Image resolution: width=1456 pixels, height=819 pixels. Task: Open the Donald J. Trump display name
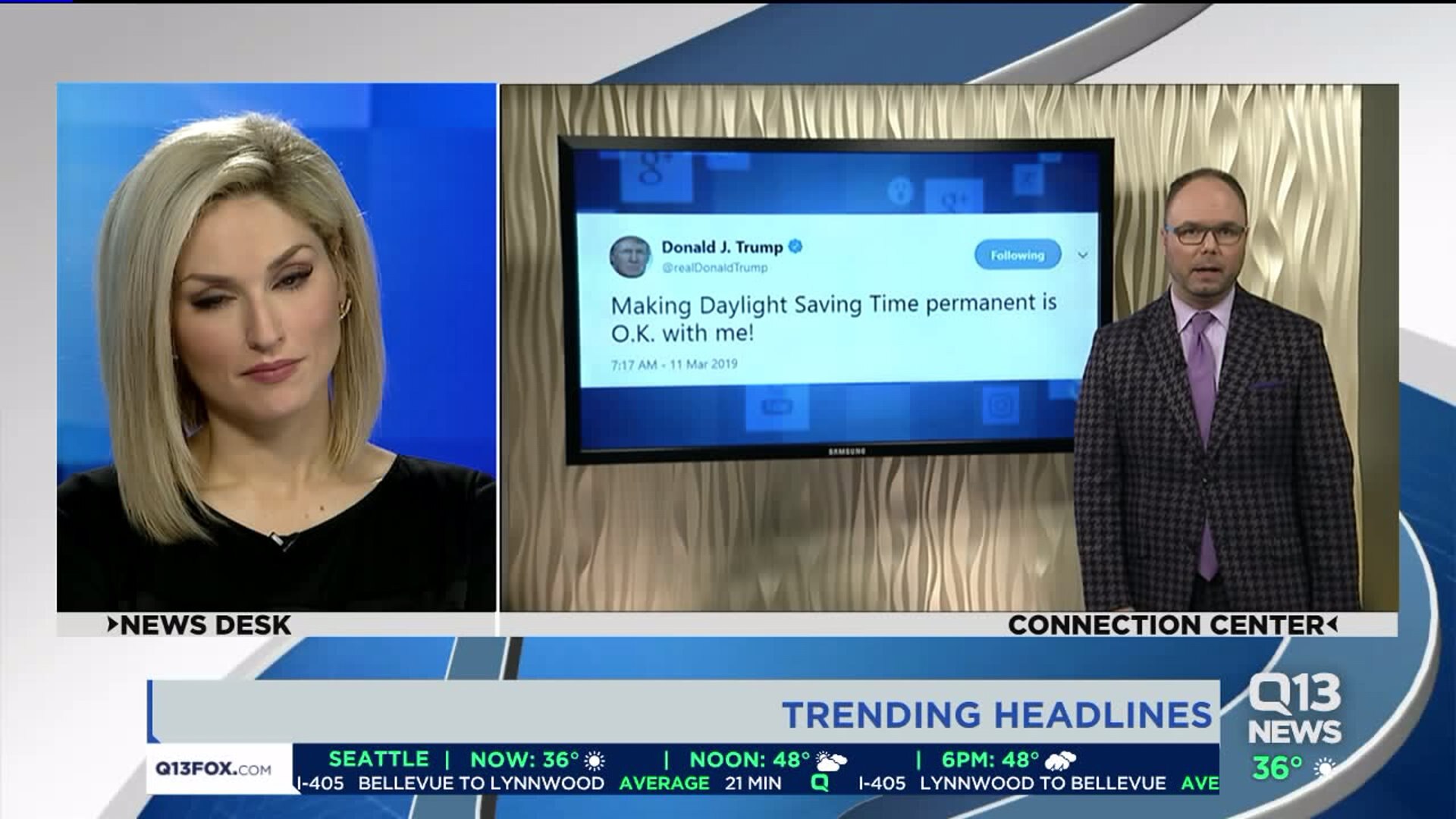coord(722,247)
